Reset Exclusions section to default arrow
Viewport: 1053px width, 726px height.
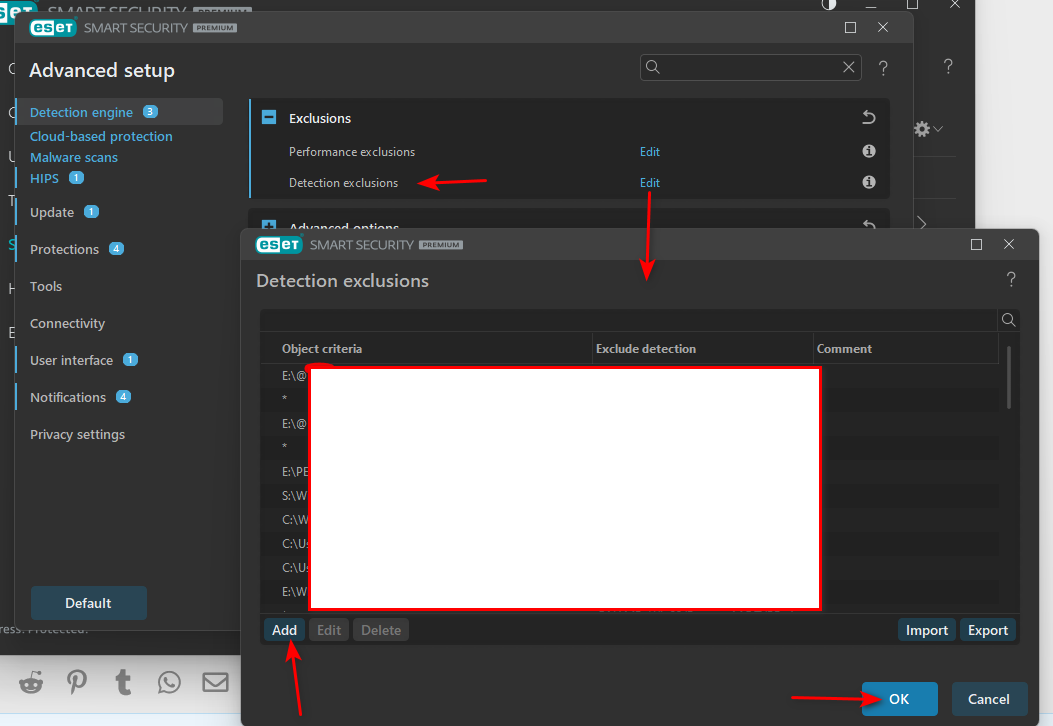(868, 118)
